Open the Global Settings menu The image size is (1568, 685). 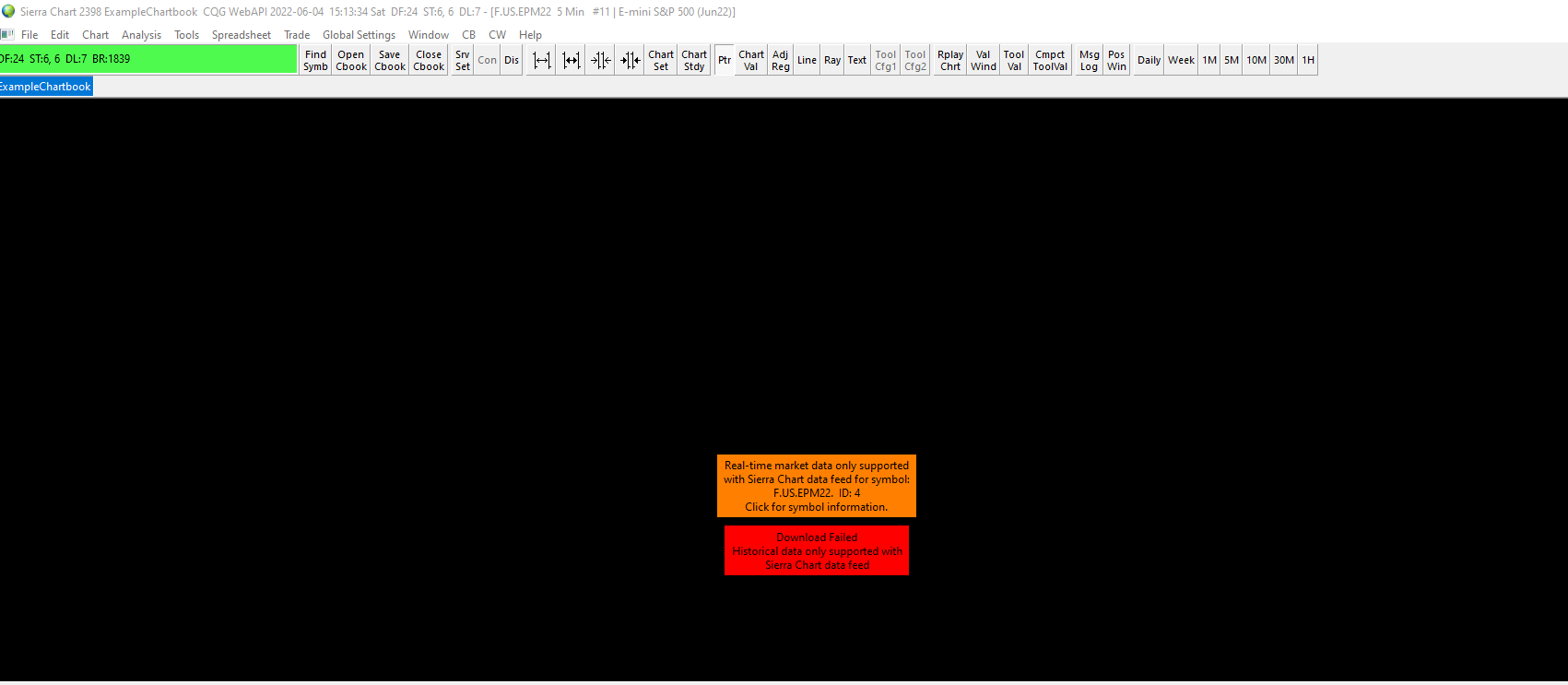coord(359,35)
